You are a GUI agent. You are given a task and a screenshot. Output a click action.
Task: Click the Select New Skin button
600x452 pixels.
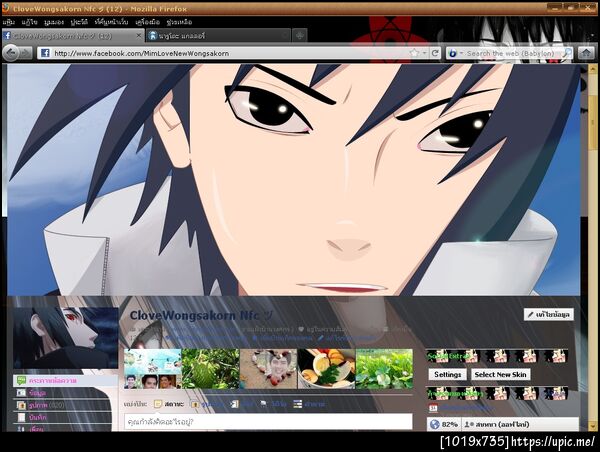[x=501, y=374]
